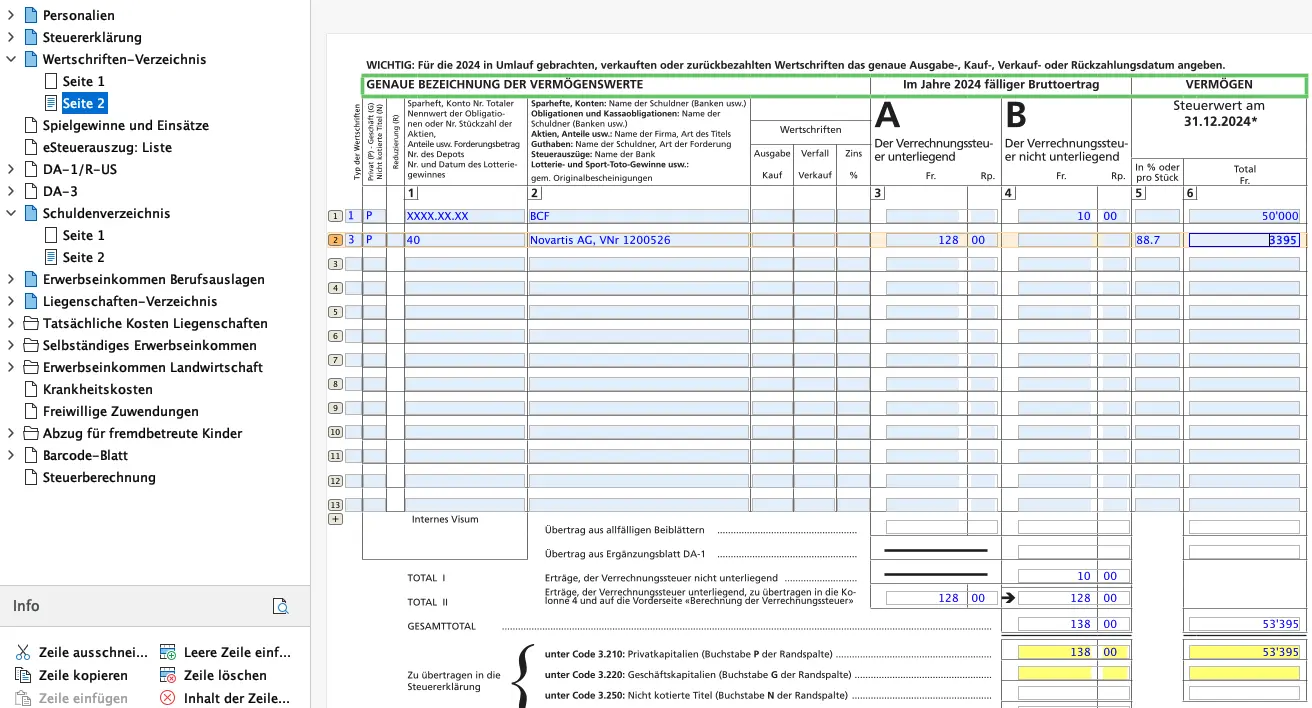Open Spielgewinne und Einsätze form
The image size is (1312, 708).
[x=125, y=125]
